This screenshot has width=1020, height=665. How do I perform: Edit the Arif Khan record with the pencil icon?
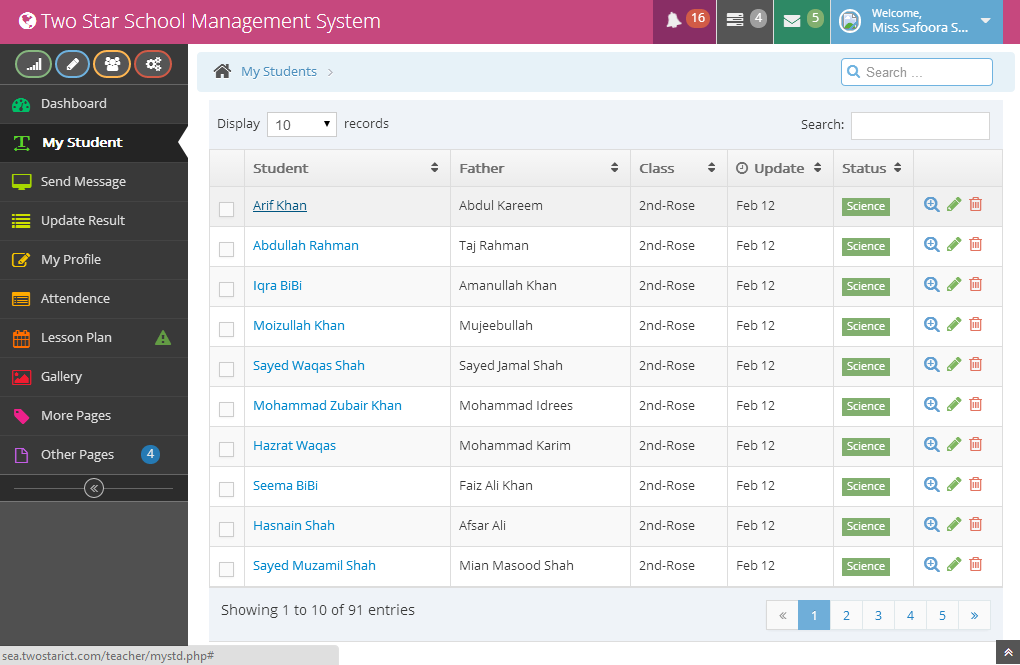[954, 205]
